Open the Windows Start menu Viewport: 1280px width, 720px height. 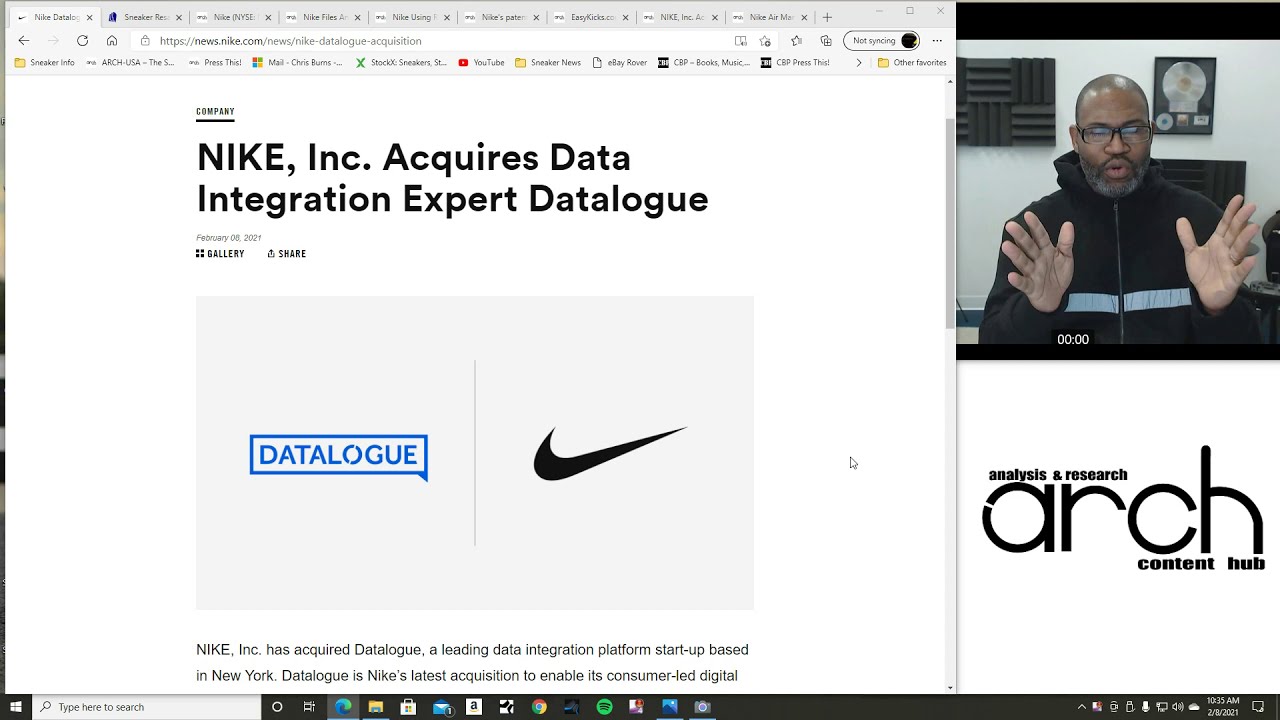click(16, 707)
